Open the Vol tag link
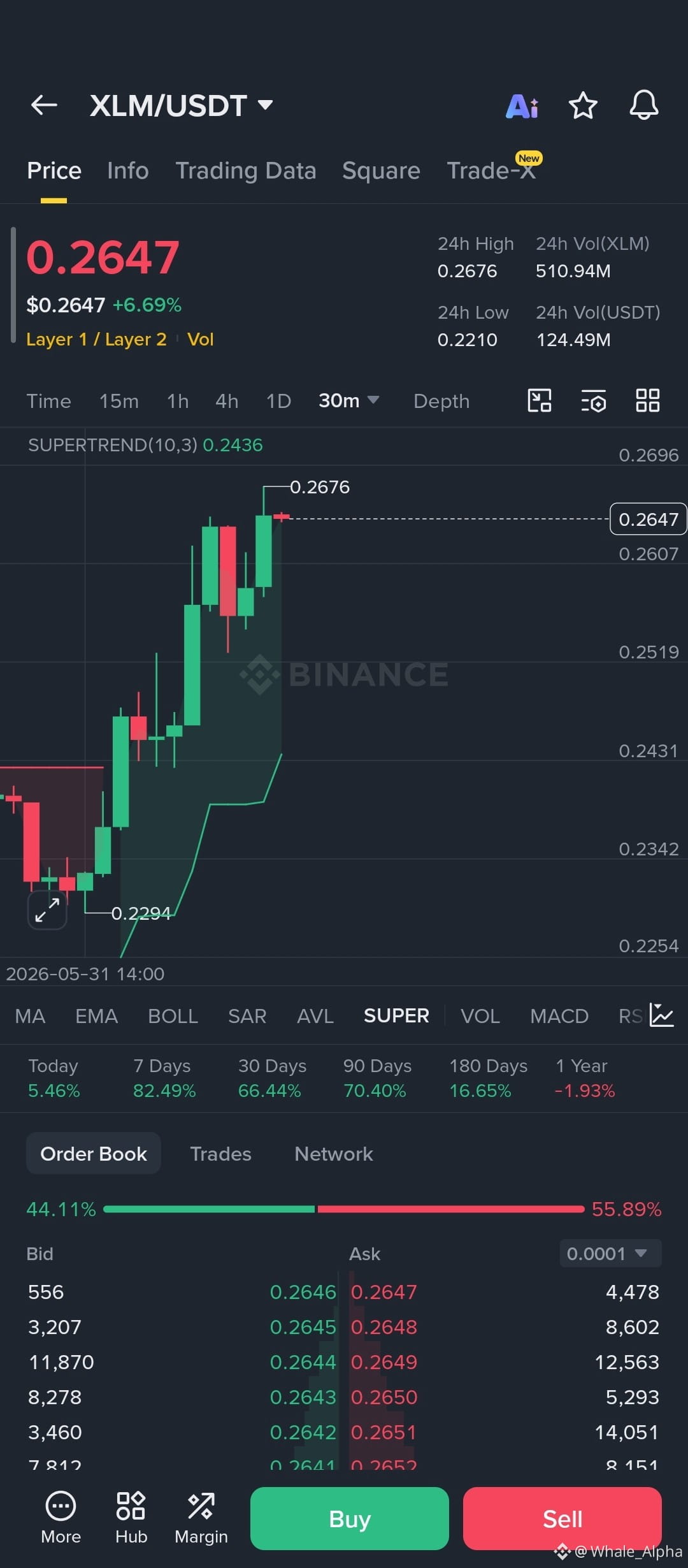 (200, 339)
